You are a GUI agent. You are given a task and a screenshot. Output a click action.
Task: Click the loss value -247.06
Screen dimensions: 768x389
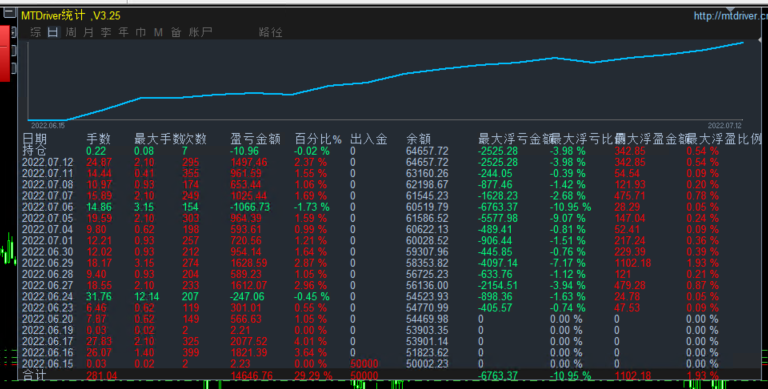coord(247,296)
